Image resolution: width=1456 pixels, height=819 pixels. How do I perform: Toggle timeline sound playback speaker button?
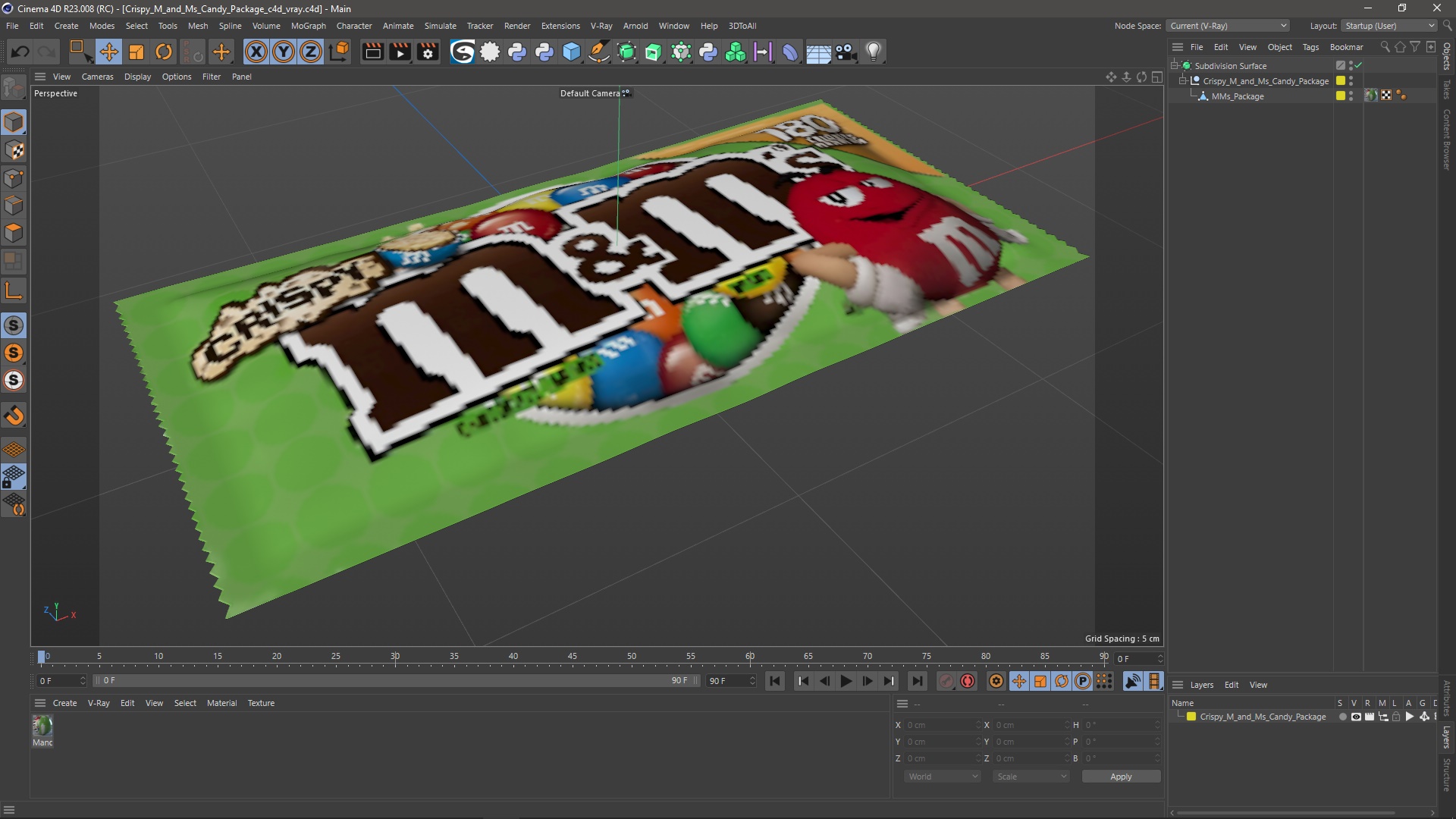pyautogui.click(x=1132, y=681)
